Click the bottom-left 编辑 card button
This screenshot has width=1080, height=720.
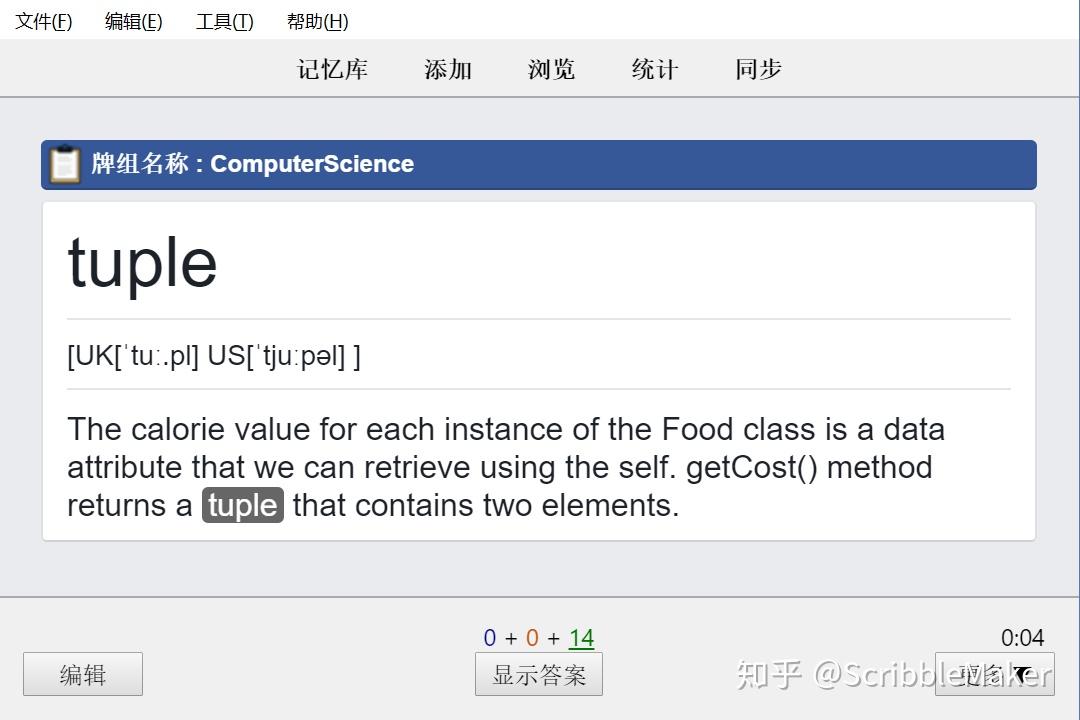tap(83, 674)
